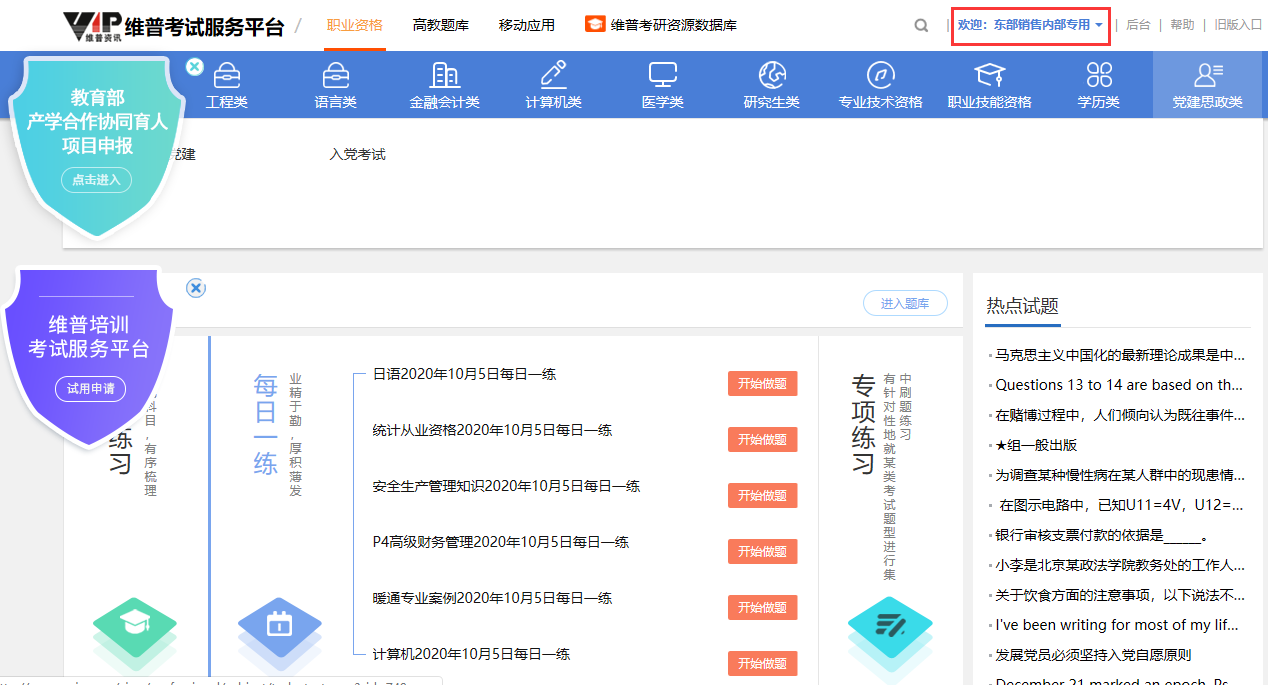Open the 计算机类 category icon
Viewport: 1268px width, 685px height.
click(x=553, y=76)
